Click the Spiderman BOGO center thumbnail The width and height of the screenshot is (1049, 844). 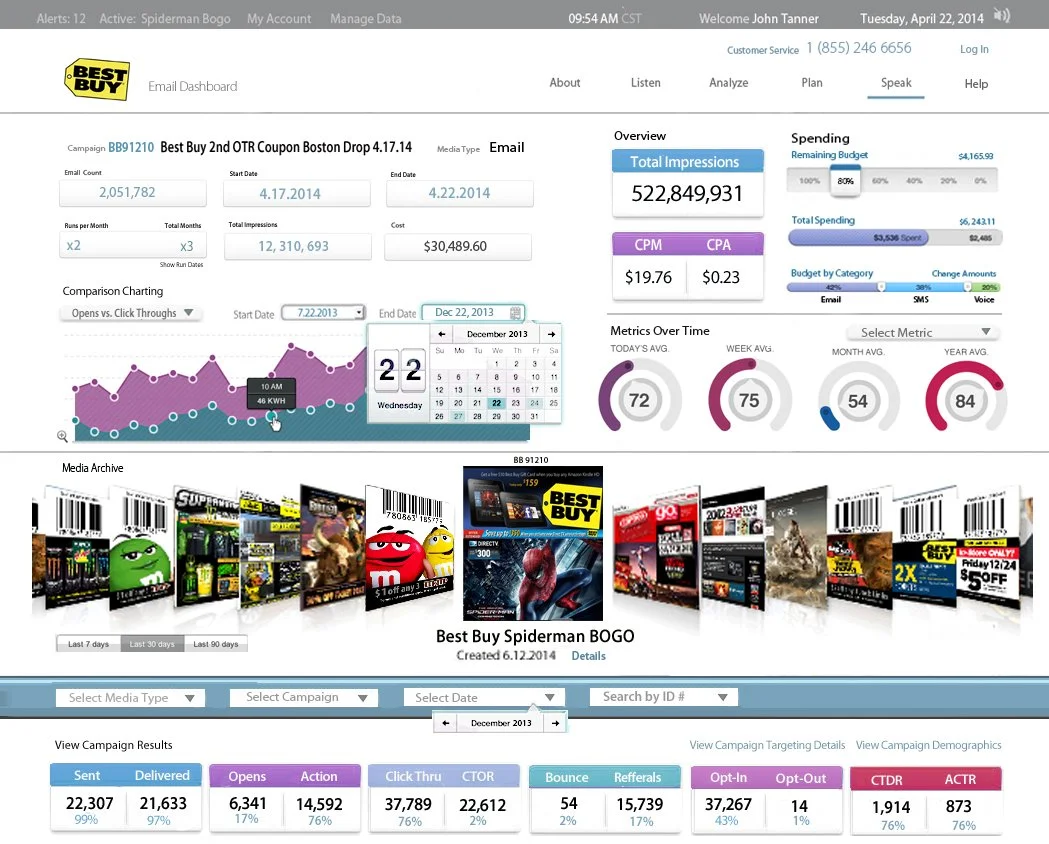pyautogui.click(x=533, y=543)
